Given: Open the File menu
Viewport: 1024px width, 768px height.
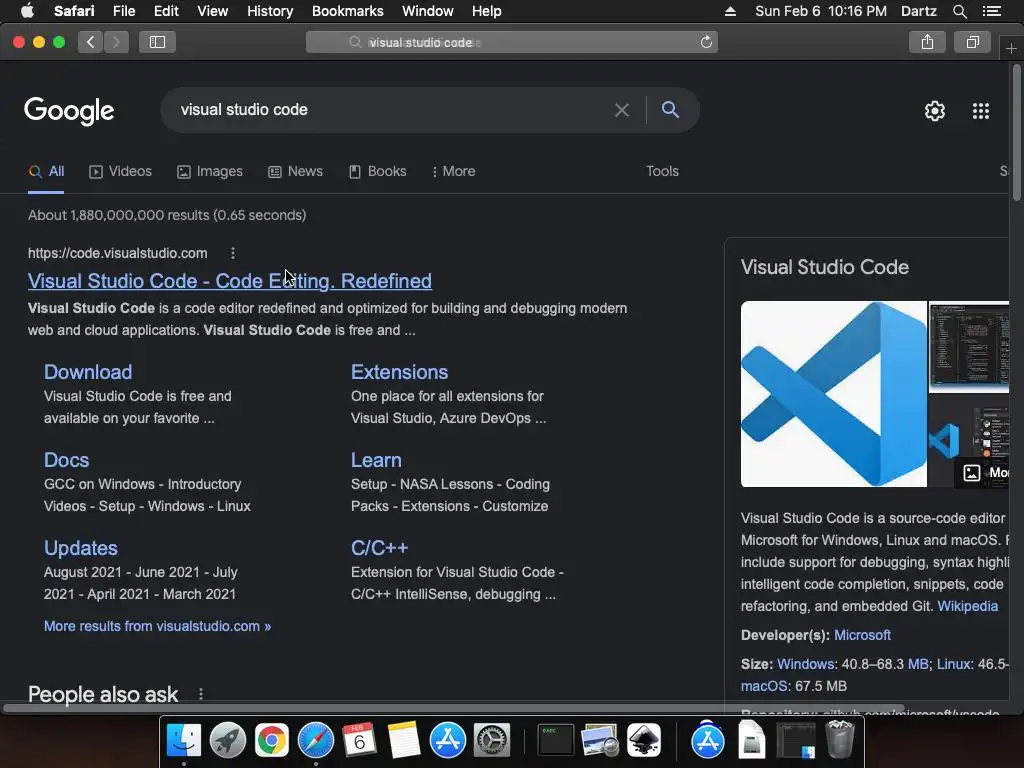Looking at the screenshot, I should pyautogui.click(x=123, y=11).
